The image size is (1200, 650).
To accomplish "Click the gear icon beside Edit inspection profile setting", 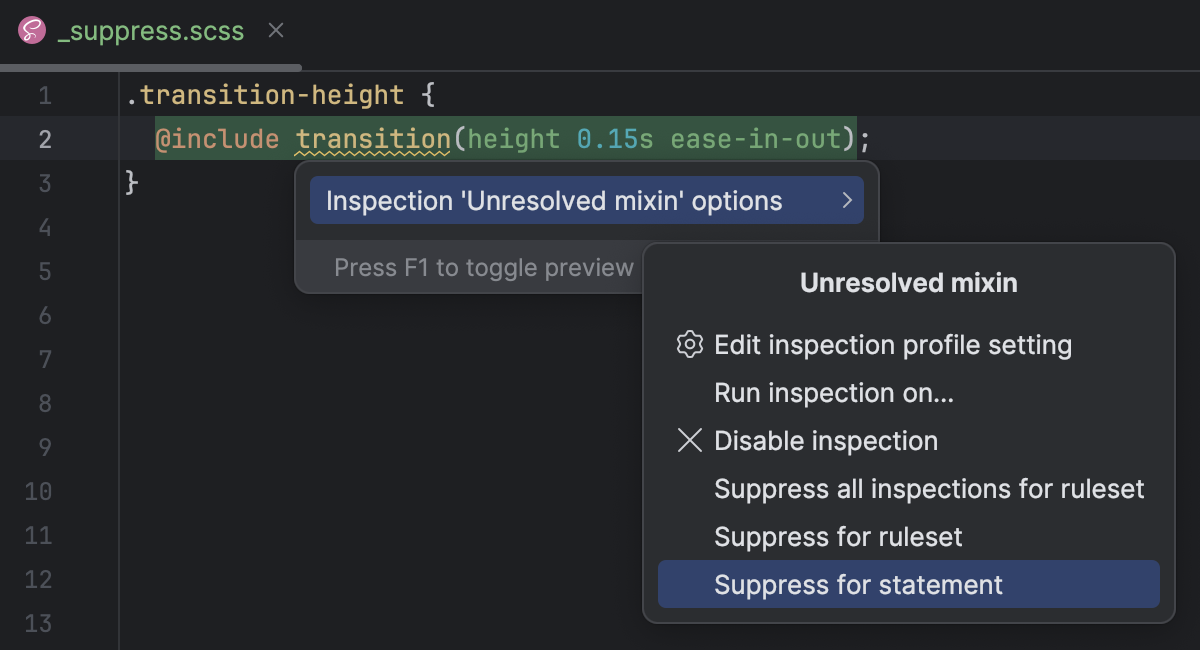I will click(688, 344).
